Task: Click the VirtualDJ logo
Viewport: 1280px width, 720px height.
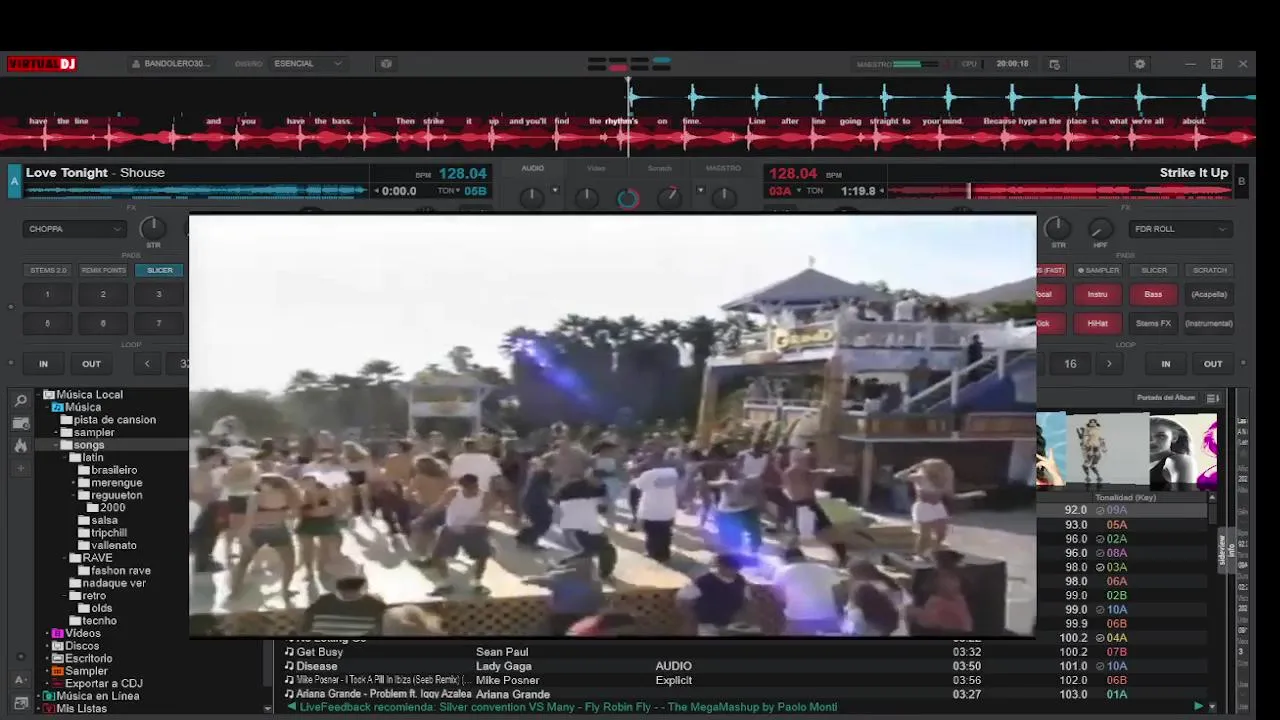Action: (42, 64)
